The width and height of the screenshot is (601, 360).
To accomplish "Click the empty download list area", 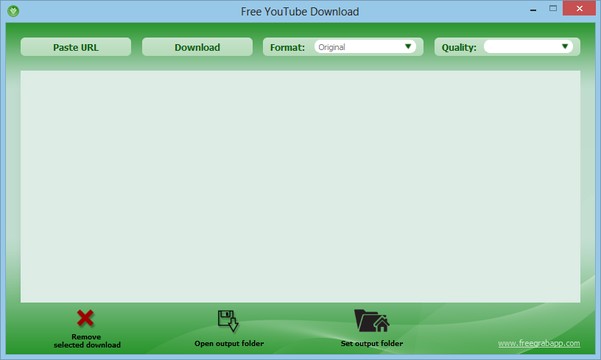I will pos(300,186).
